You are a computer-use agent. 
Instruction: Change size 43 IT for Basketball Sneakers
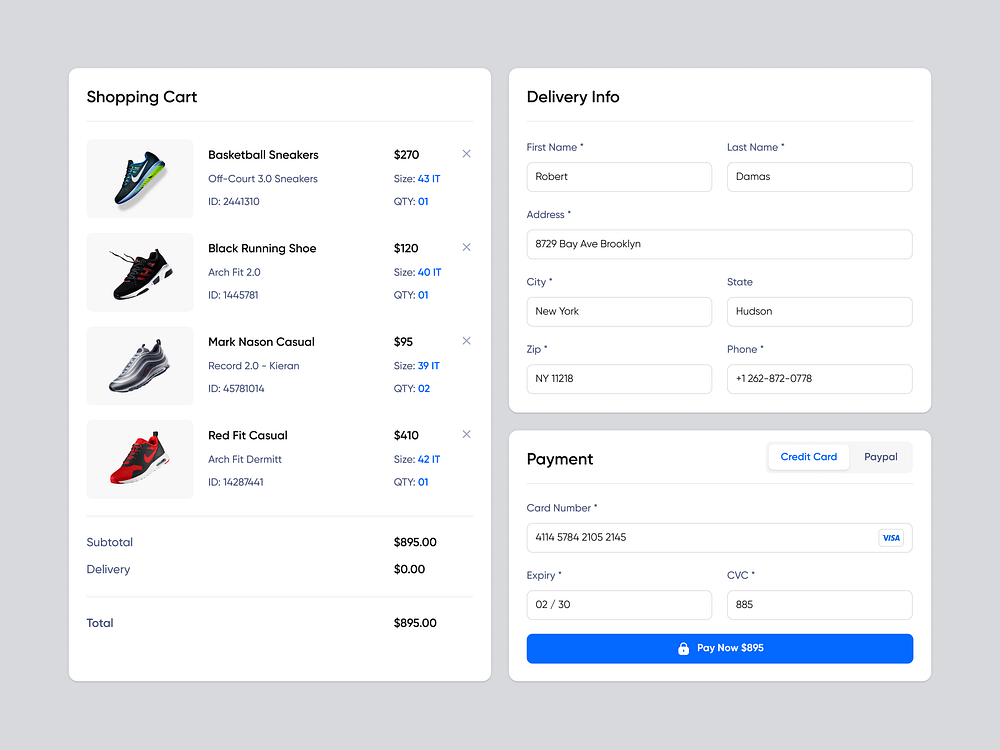(x=428, y=179)
